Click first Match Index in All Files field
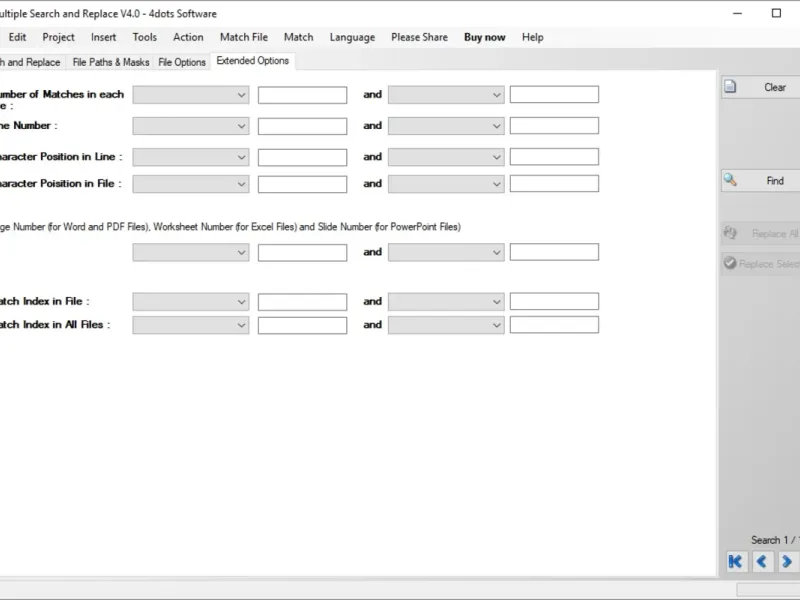Image resolution: width=800 pixels, height=600 pixels. 303,326
